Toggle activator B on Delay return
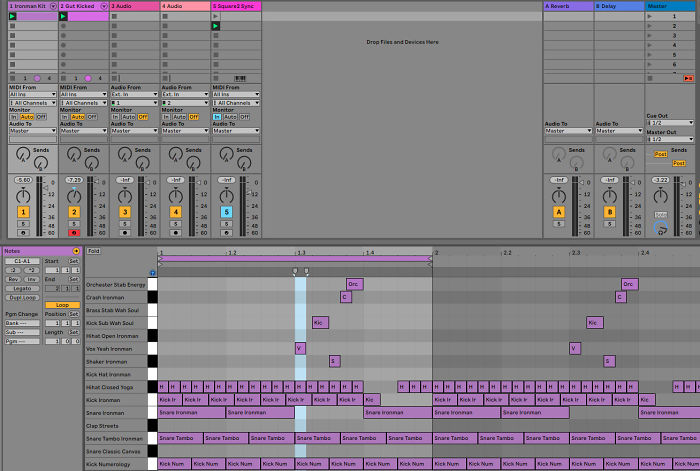The width and height of the screenshot is (700, 471). tap(609, 212)
